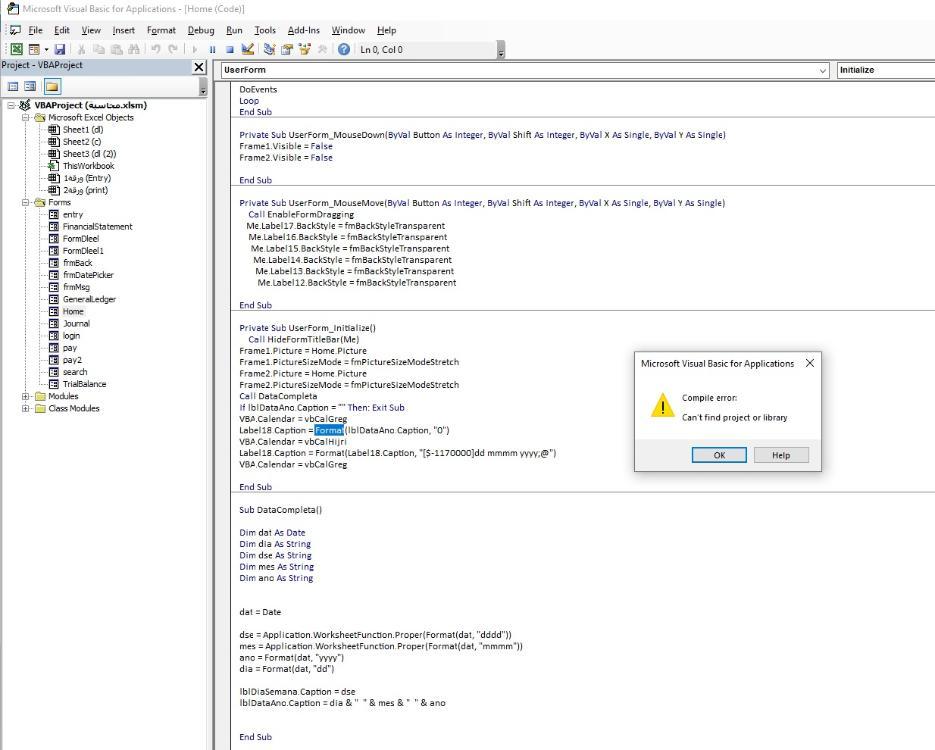Image resolution: width=935 pixels, height=750 pixels.
Task: Collapse the Microsoft Excel Objects folder
Action: [x=25, y=117]
